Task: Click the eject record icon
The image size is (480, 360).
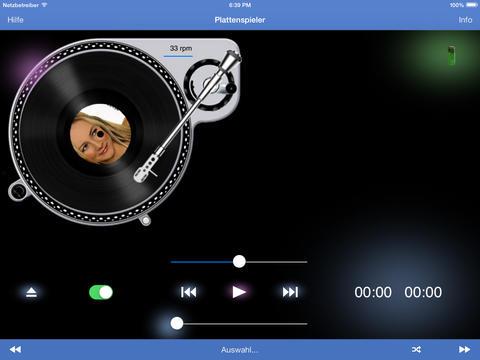Action: pos(31,292)
